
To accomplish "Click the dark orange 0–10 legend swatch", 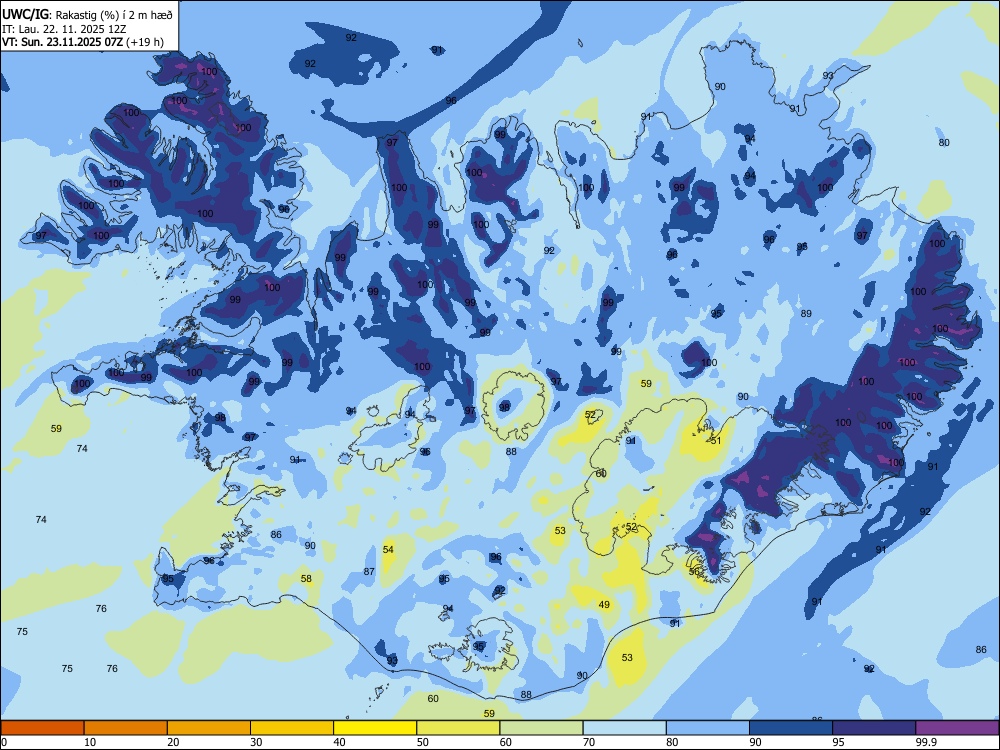I will pyautogui.click(x=42, y=728).
